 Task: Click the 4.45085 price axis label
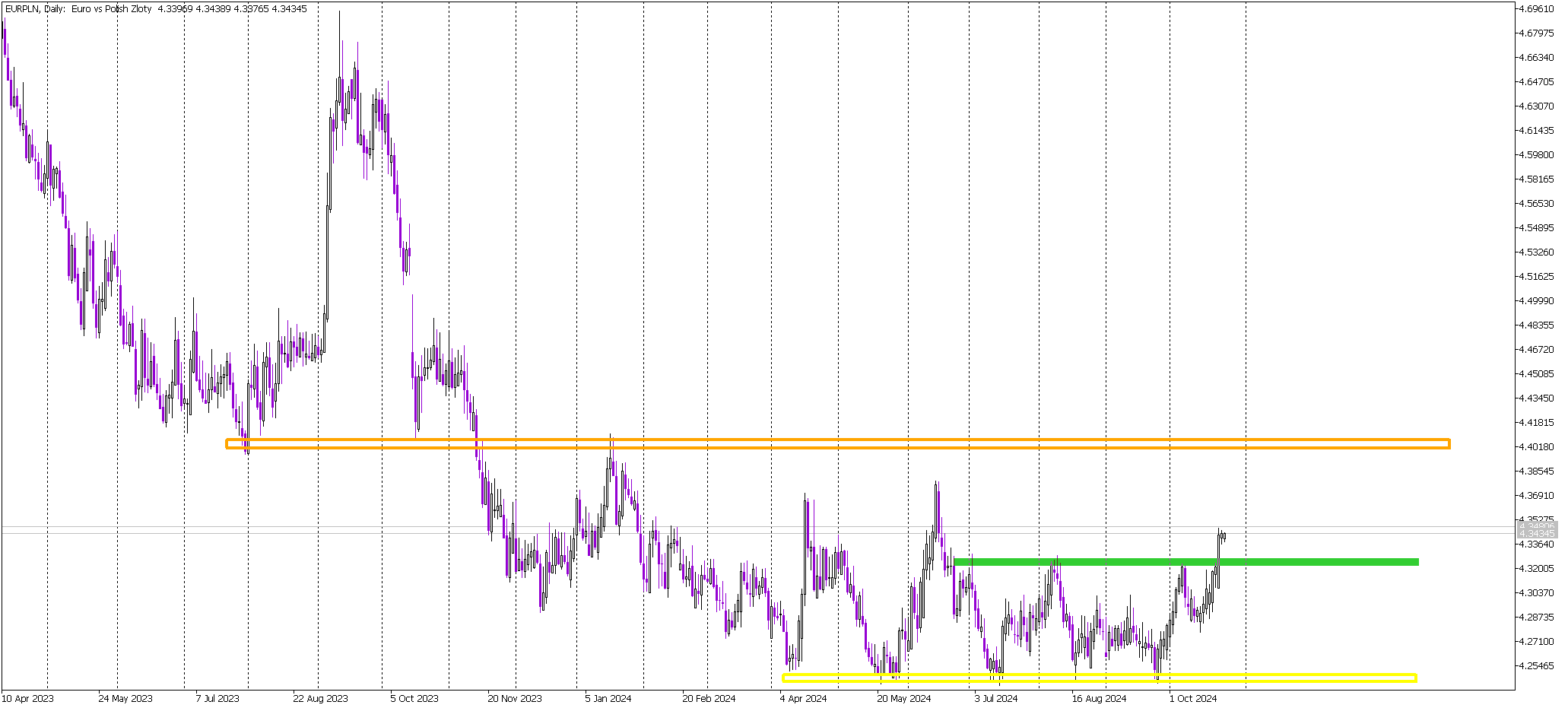pos(1537,374)
